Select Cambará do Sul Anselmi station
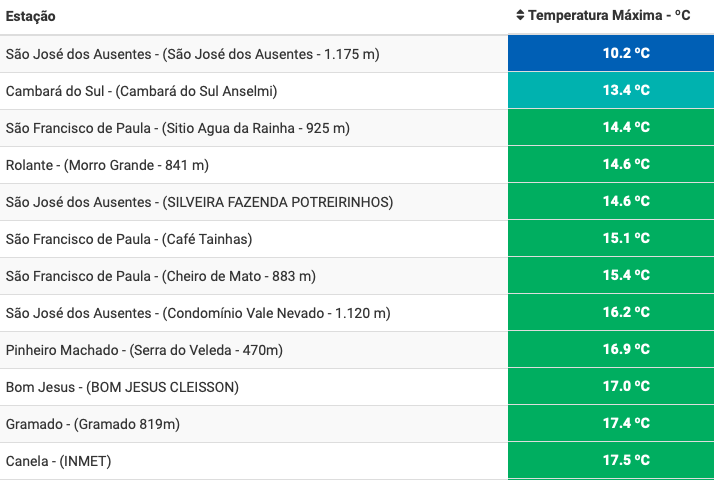 pos(141,91)
